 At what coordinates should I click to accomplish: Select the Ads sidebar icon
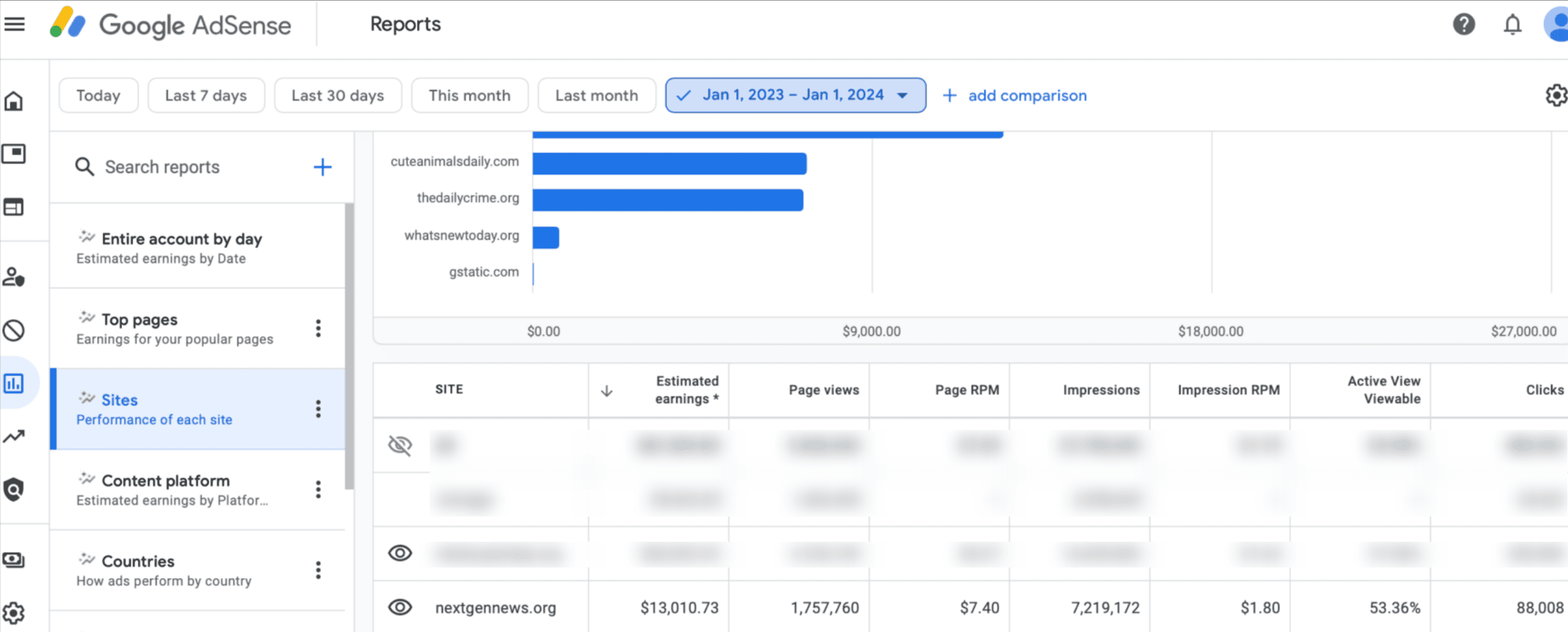coord(14,155)
